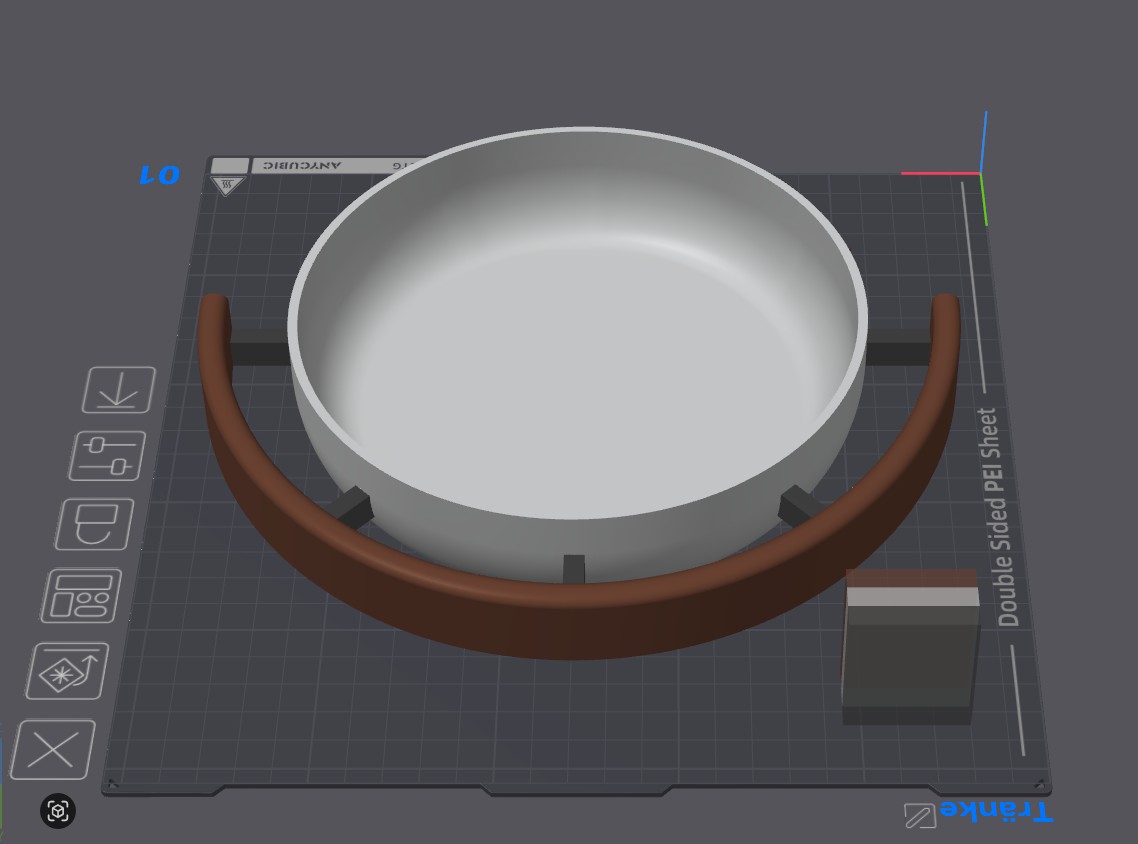The height and width of the screenshot is (844, 1138).
Task: Click the remove plate X icon
Action: point(53,750)
